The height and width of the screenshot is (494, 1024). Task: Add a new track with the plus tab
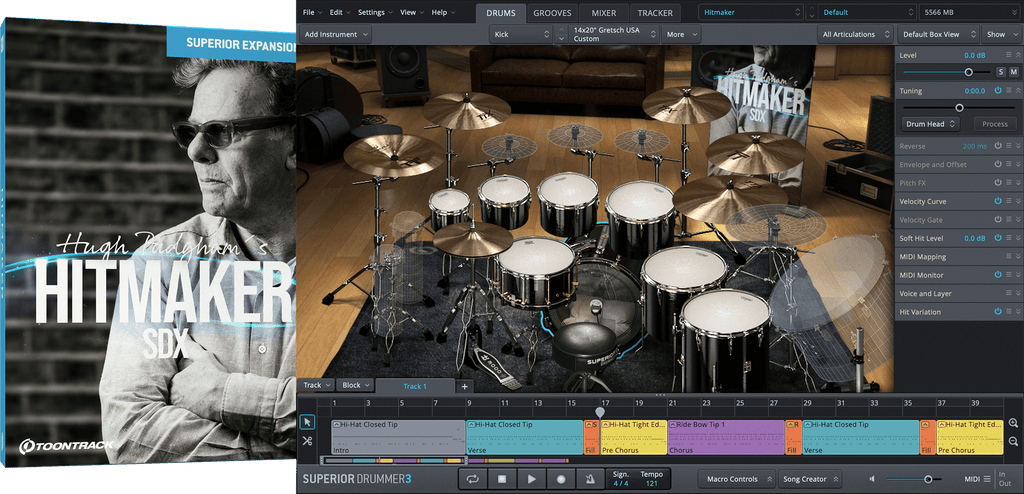[x=465, y=386]
